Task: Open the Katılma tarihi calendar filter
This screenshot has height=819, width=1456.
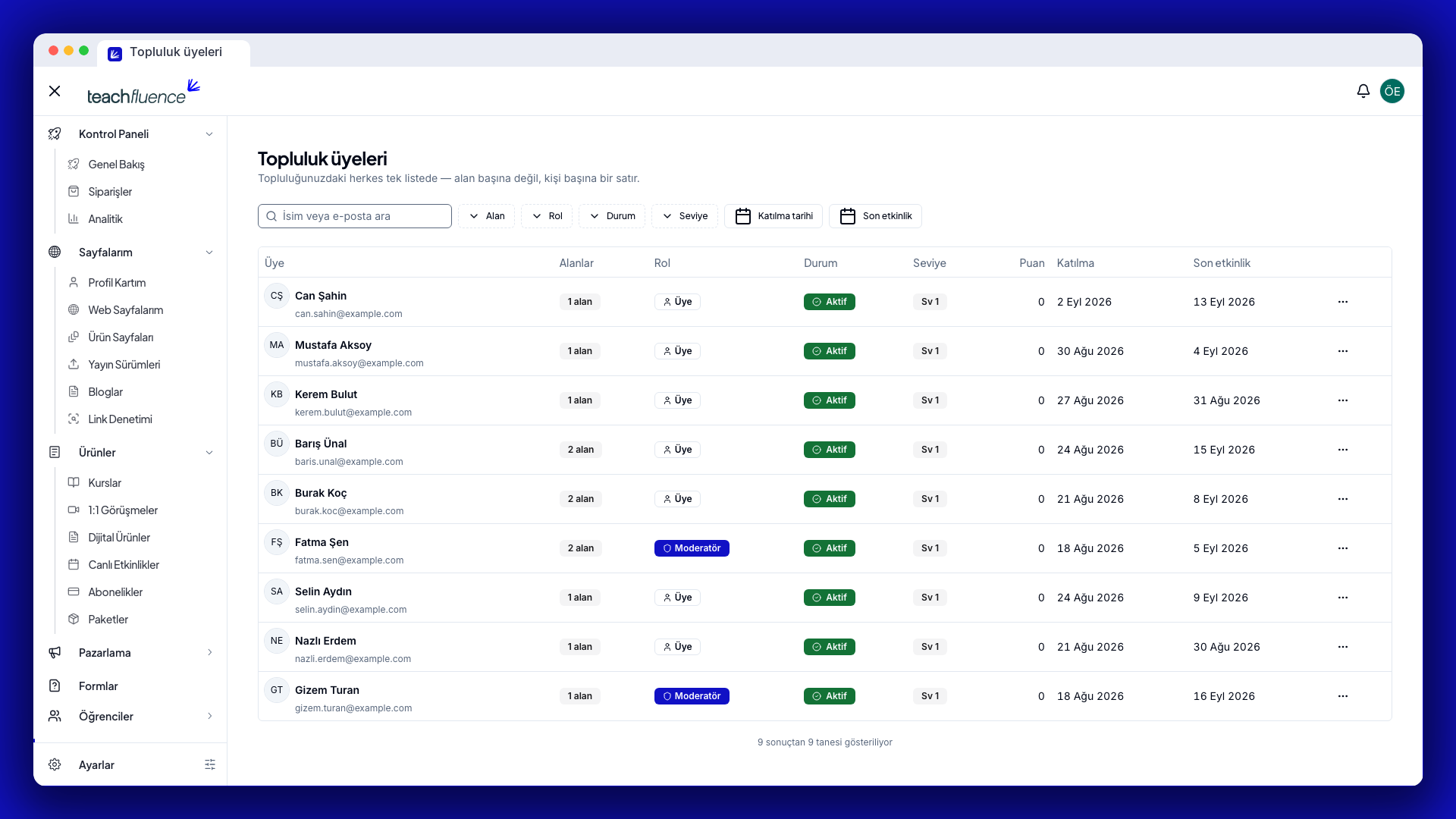Action: pos(773,216)
